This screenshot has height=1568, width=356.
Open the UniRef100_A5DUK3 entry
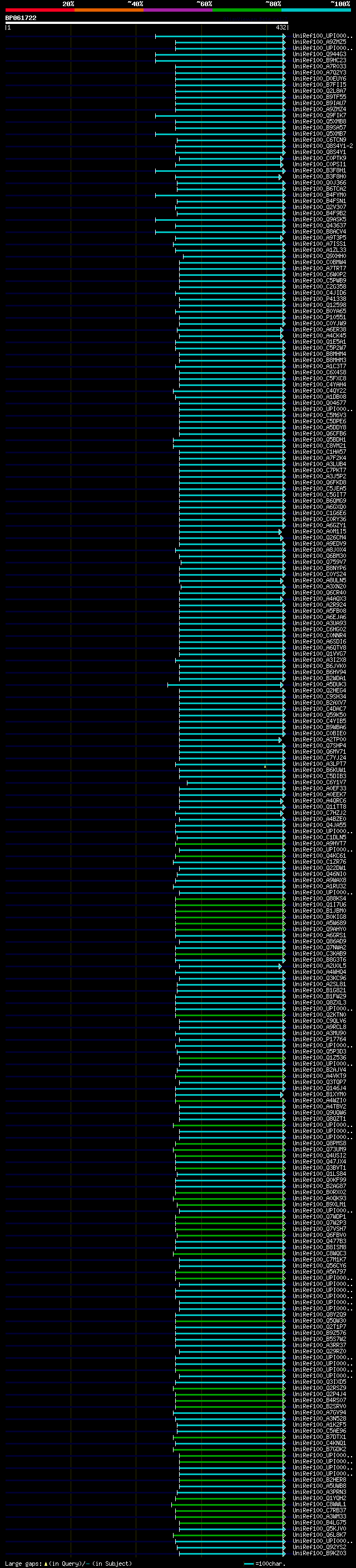click(x=319, y=684)
